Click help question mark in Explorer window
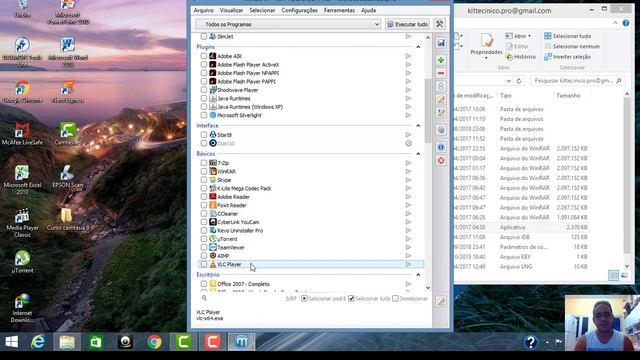The width and height of the screenshot is (640, 360). [626, 23]
